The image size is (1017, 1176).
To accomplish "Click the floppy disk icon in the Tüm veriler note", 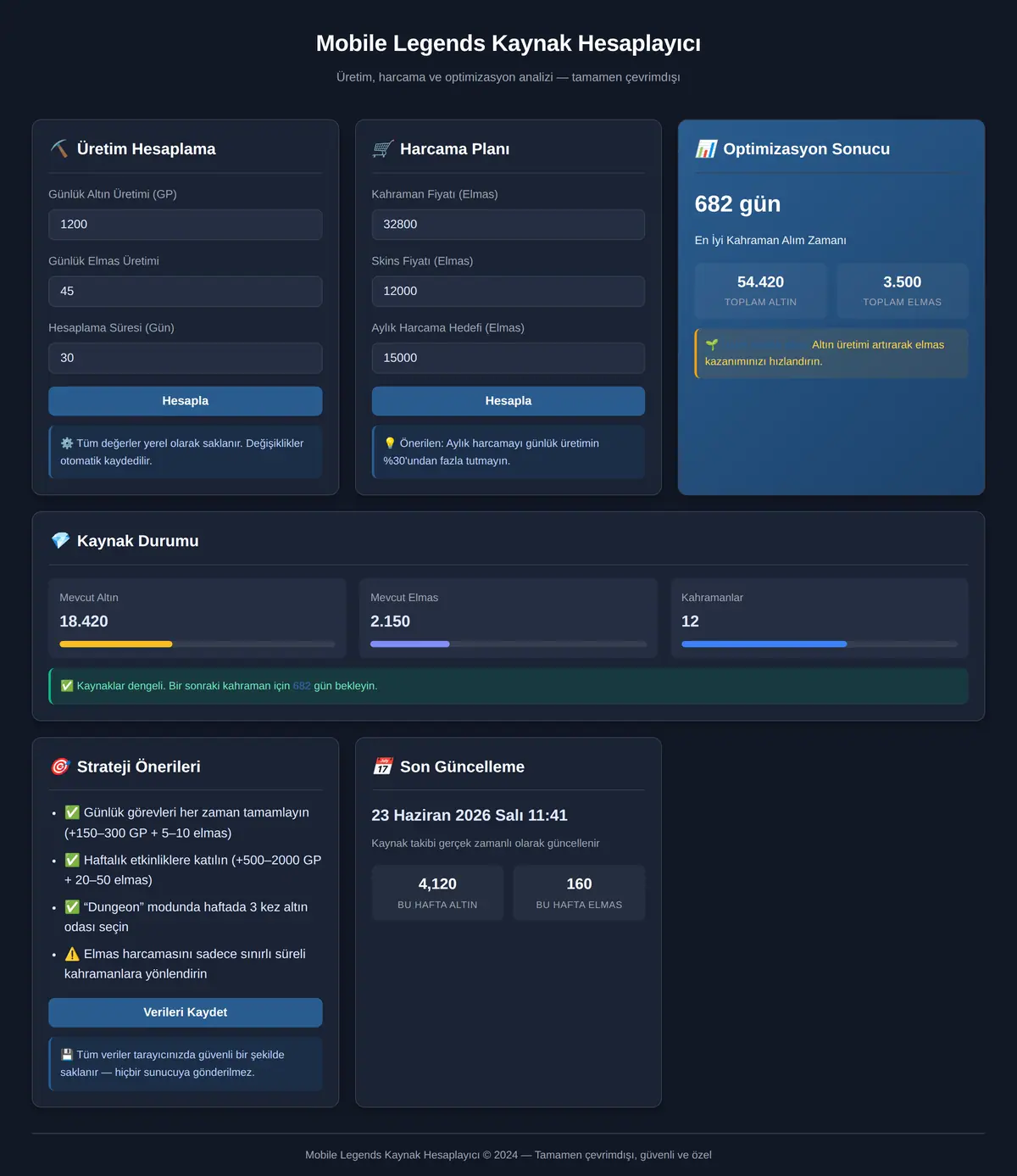I will 67,1055.
